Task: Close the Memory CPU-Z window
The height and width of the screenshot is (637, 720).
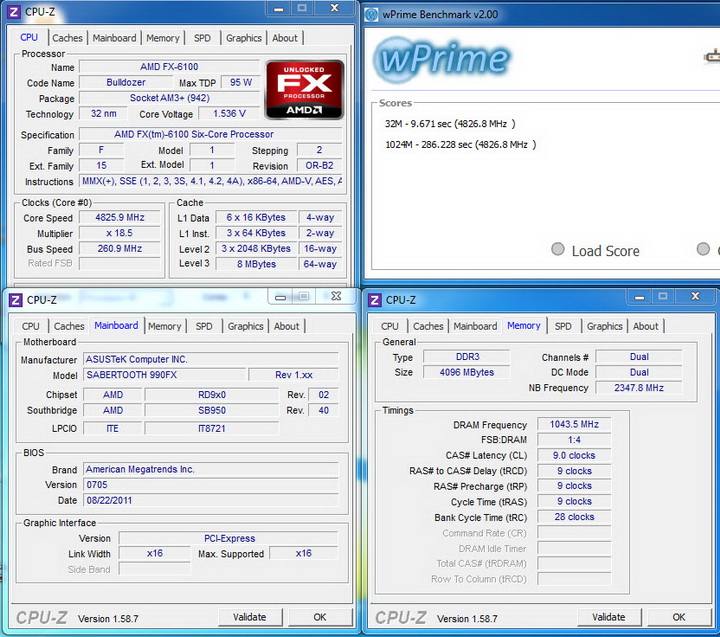Action: [x=695, y=296]
